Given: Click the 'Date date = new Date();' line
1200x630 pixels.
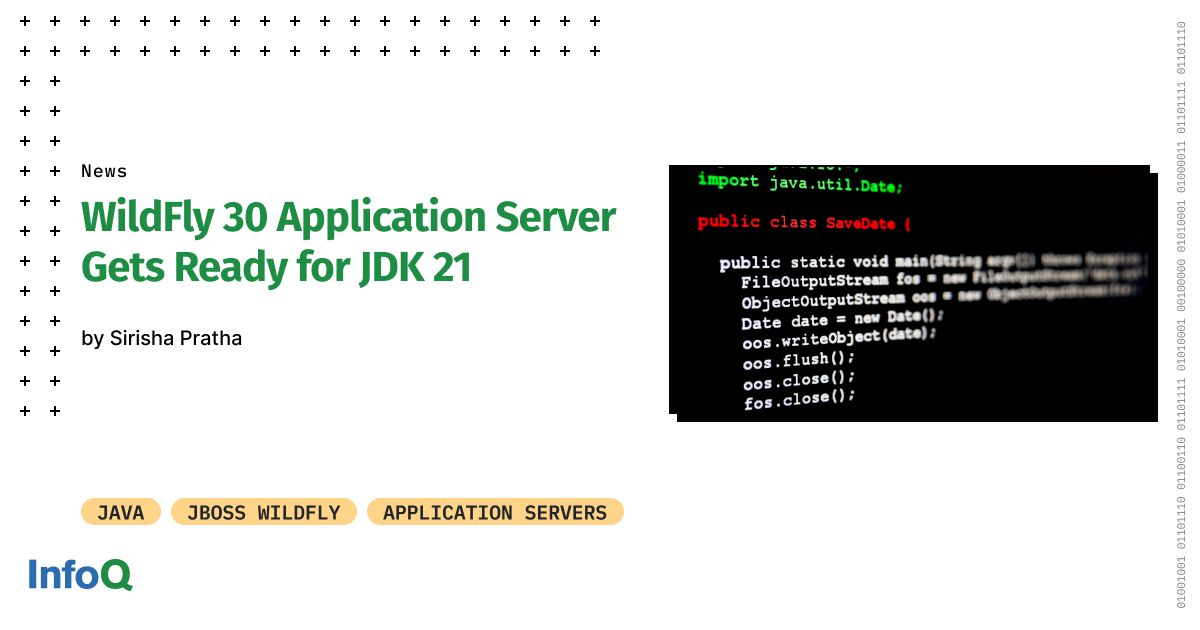Looking at the screenshot, I should point(842,319).
